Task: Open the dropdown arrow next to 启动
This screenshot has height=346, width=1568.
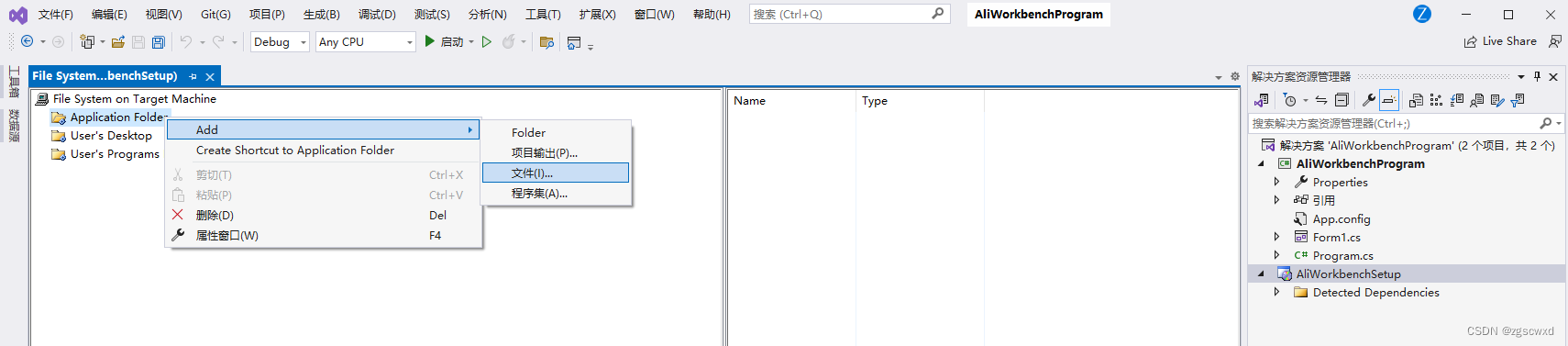Action: [471, 41]
